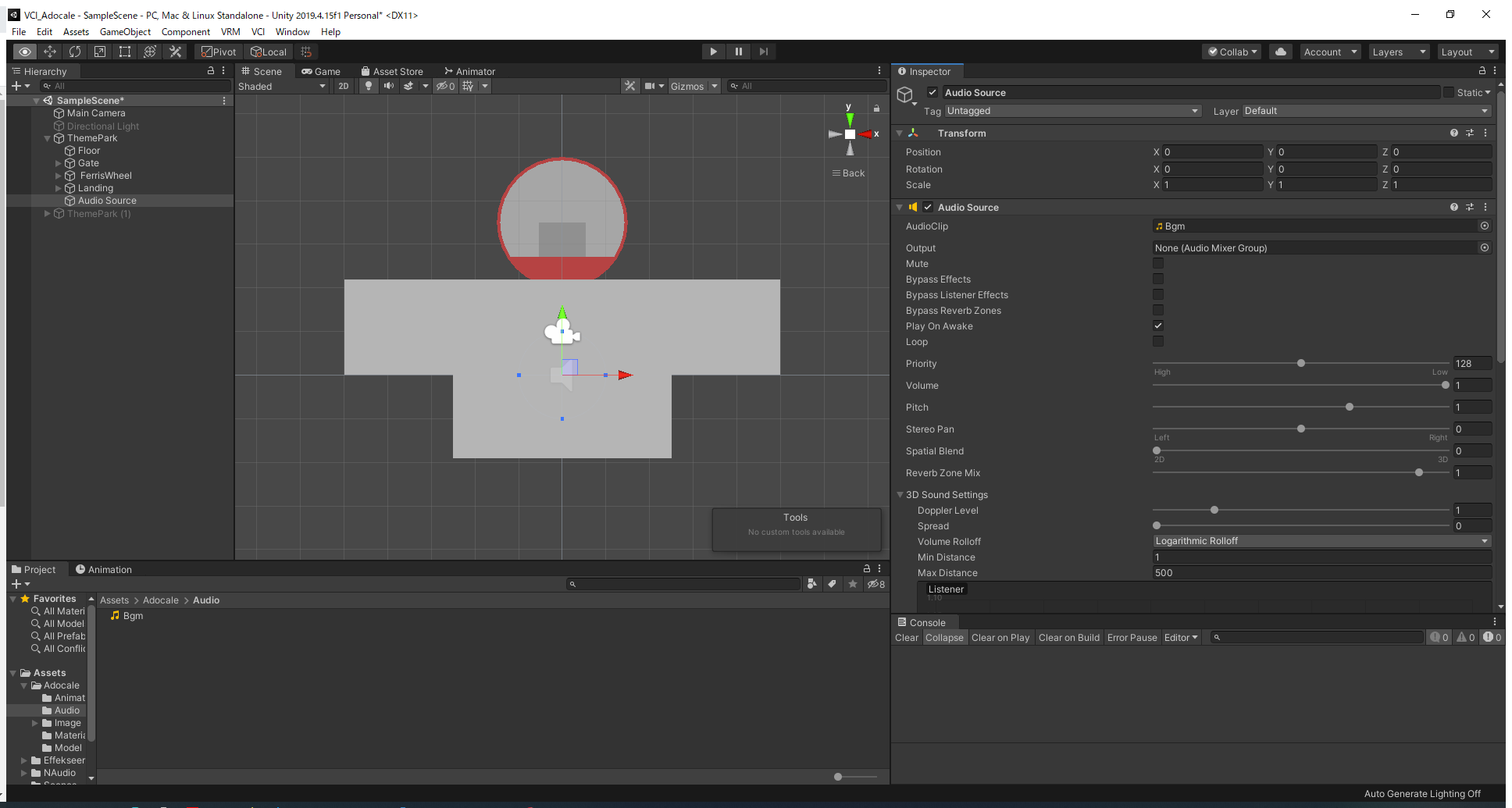Select the Hand (view) tool

[x=25, y=52]
